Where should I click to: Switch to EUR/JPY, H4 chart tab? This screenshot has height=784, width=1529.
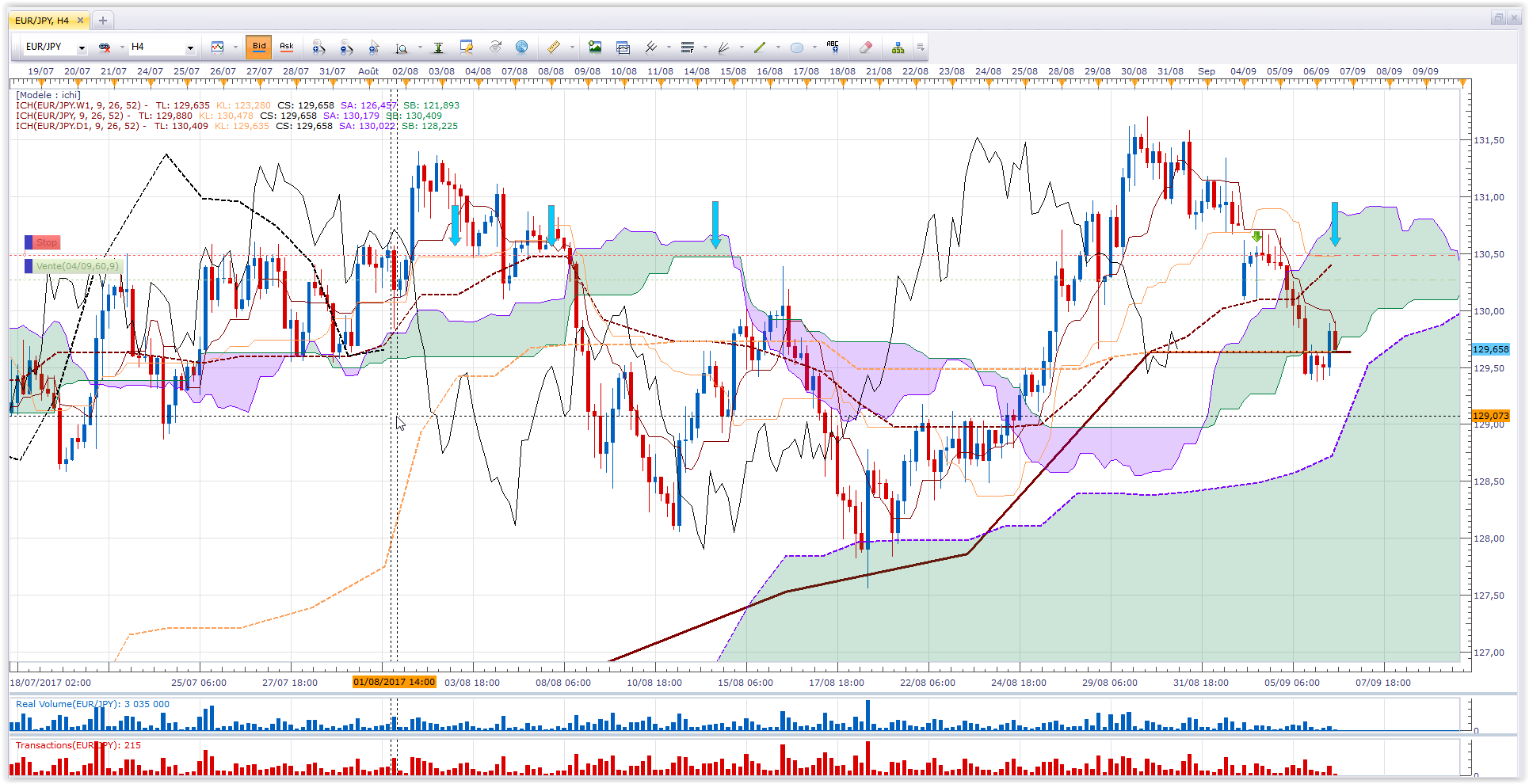click(42, 21)
